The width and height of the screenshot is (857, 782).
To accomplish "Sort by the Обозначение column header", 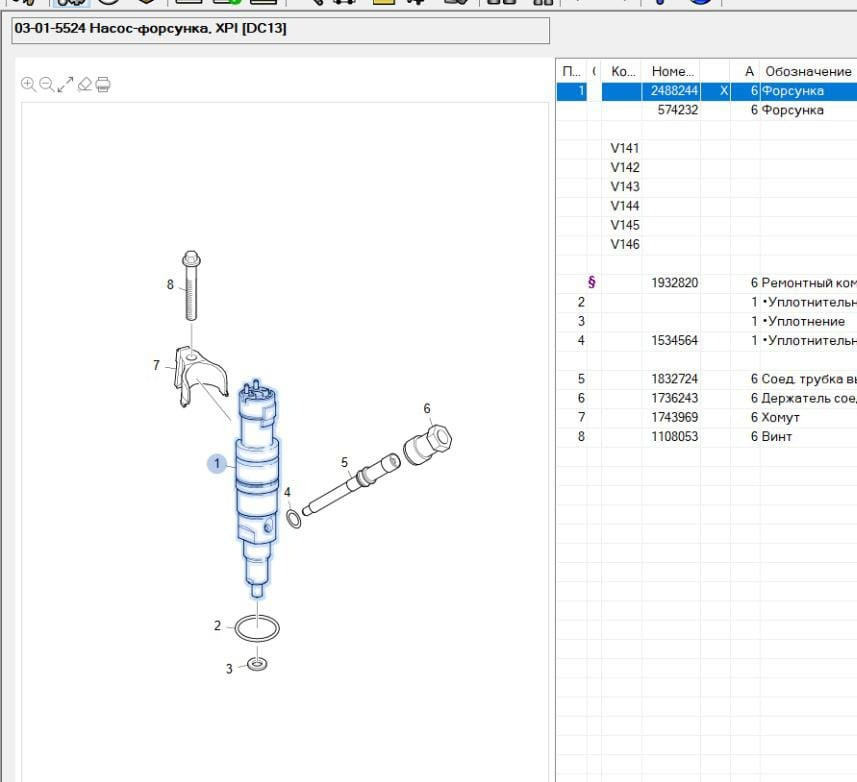I will pos(807,71).
